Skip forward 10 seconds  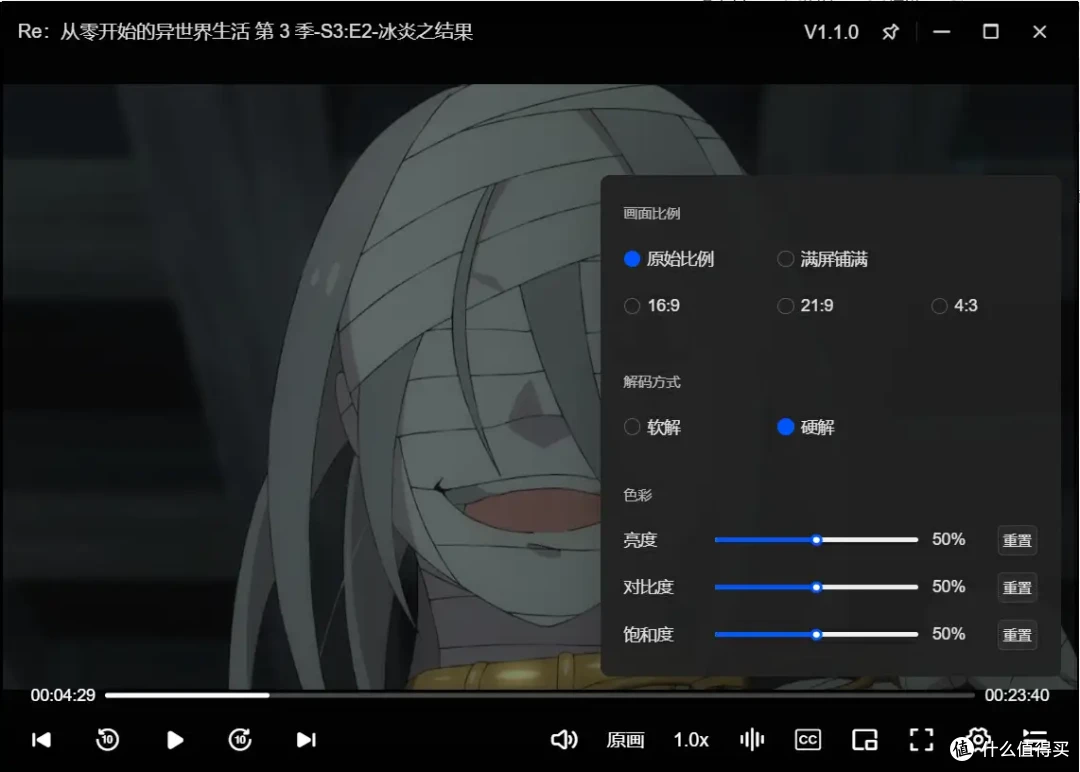(x=240, y=740)
